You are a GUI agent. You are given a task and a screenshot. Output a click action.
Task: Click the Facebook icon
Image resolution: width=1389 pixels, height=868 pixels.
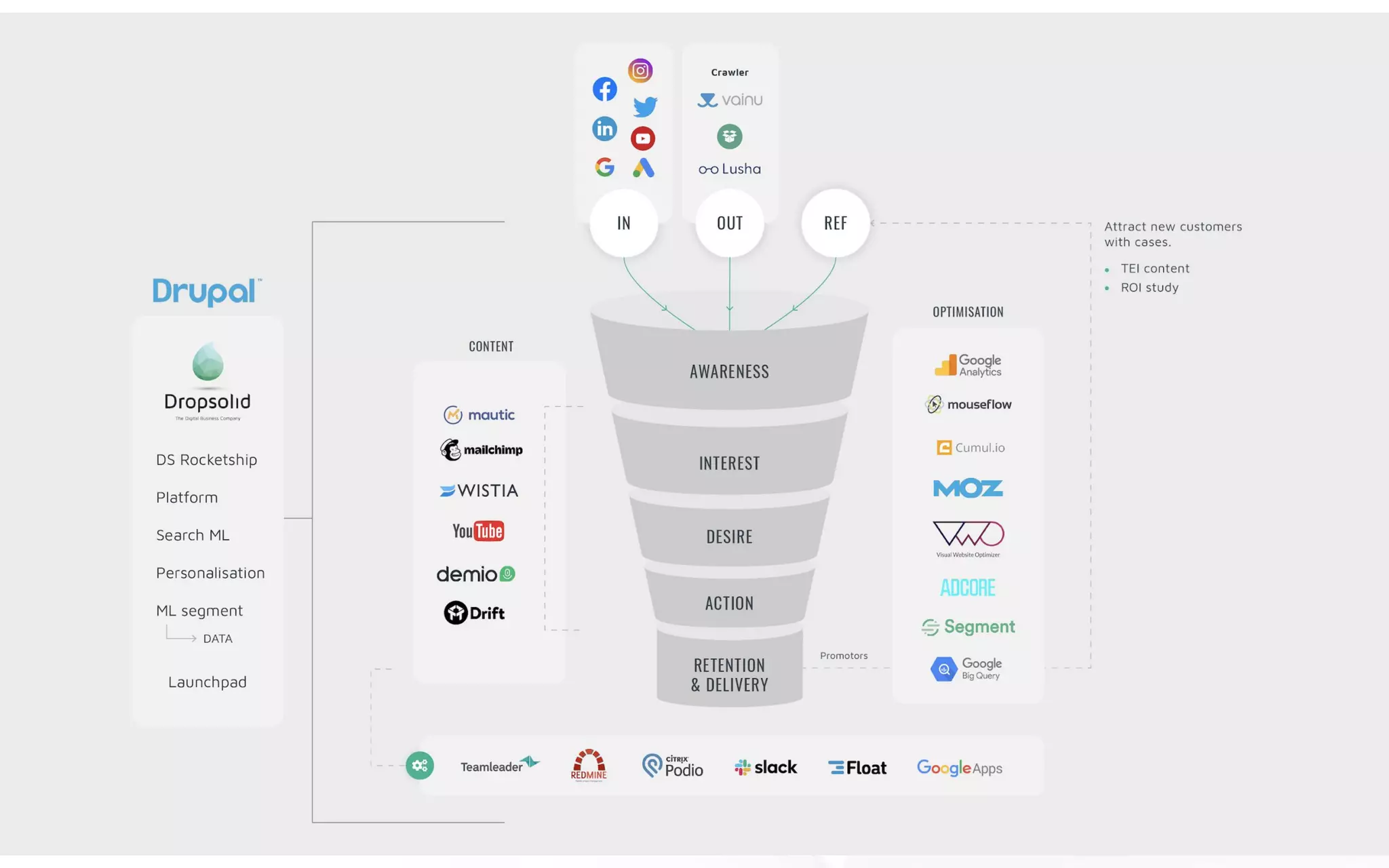[x=604, y=89]
